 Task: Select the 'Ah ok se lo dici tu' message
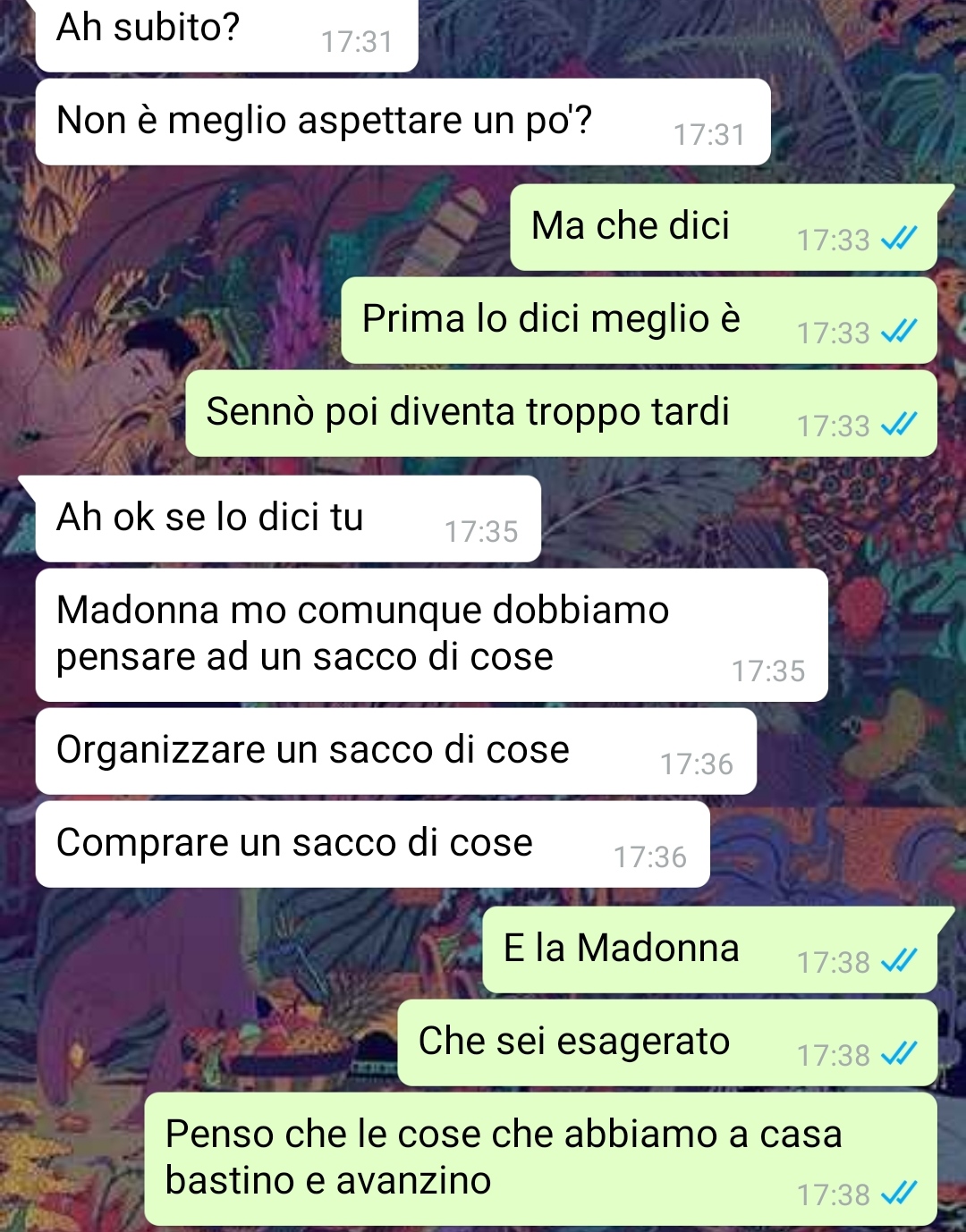288,519
